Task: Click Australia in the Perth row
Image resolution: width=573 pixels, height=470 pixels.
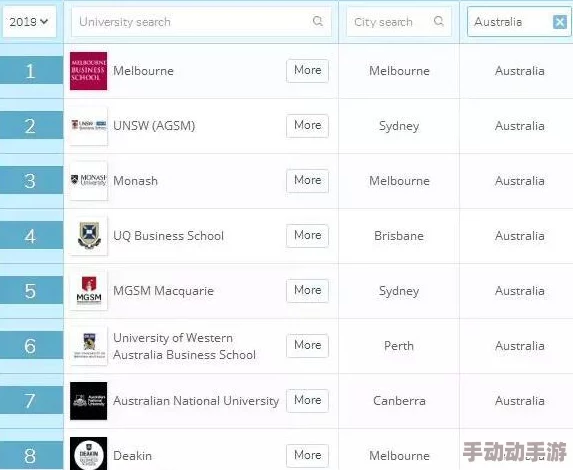Action: pyautogui.click(x=520, y=346)
